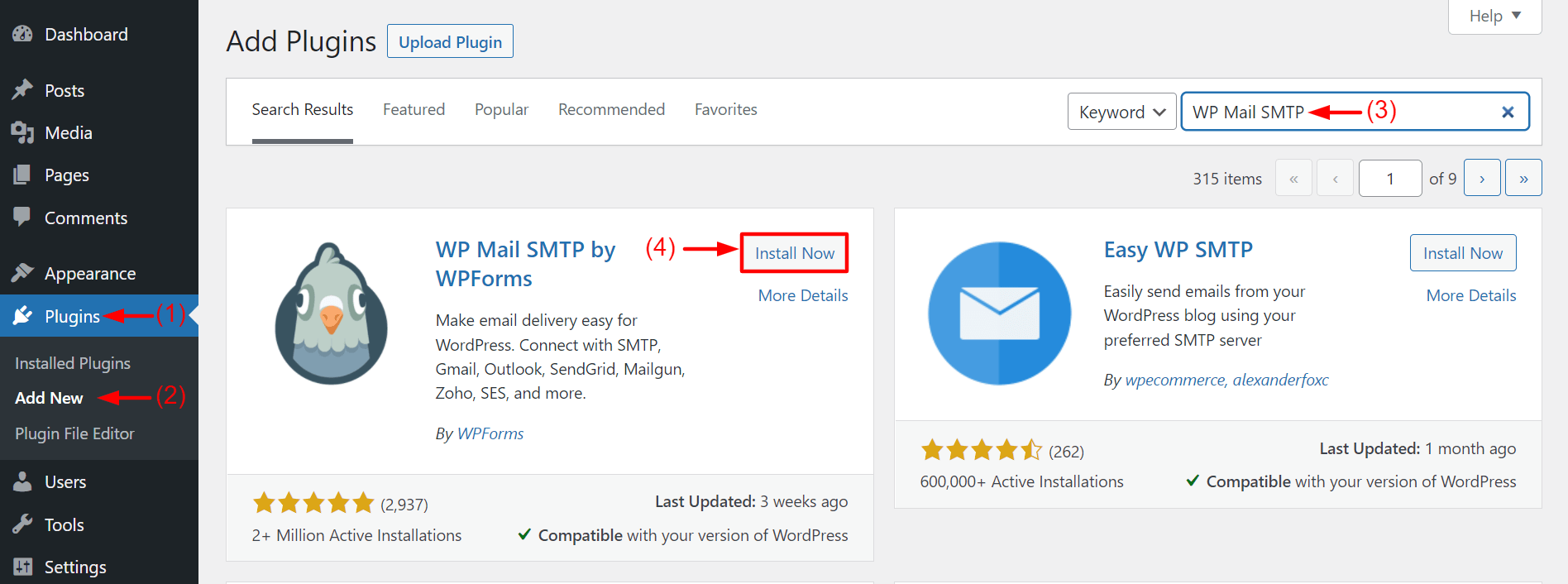Click the Plugins plug icon
The image size is (1568, 584).
point(22,315)
